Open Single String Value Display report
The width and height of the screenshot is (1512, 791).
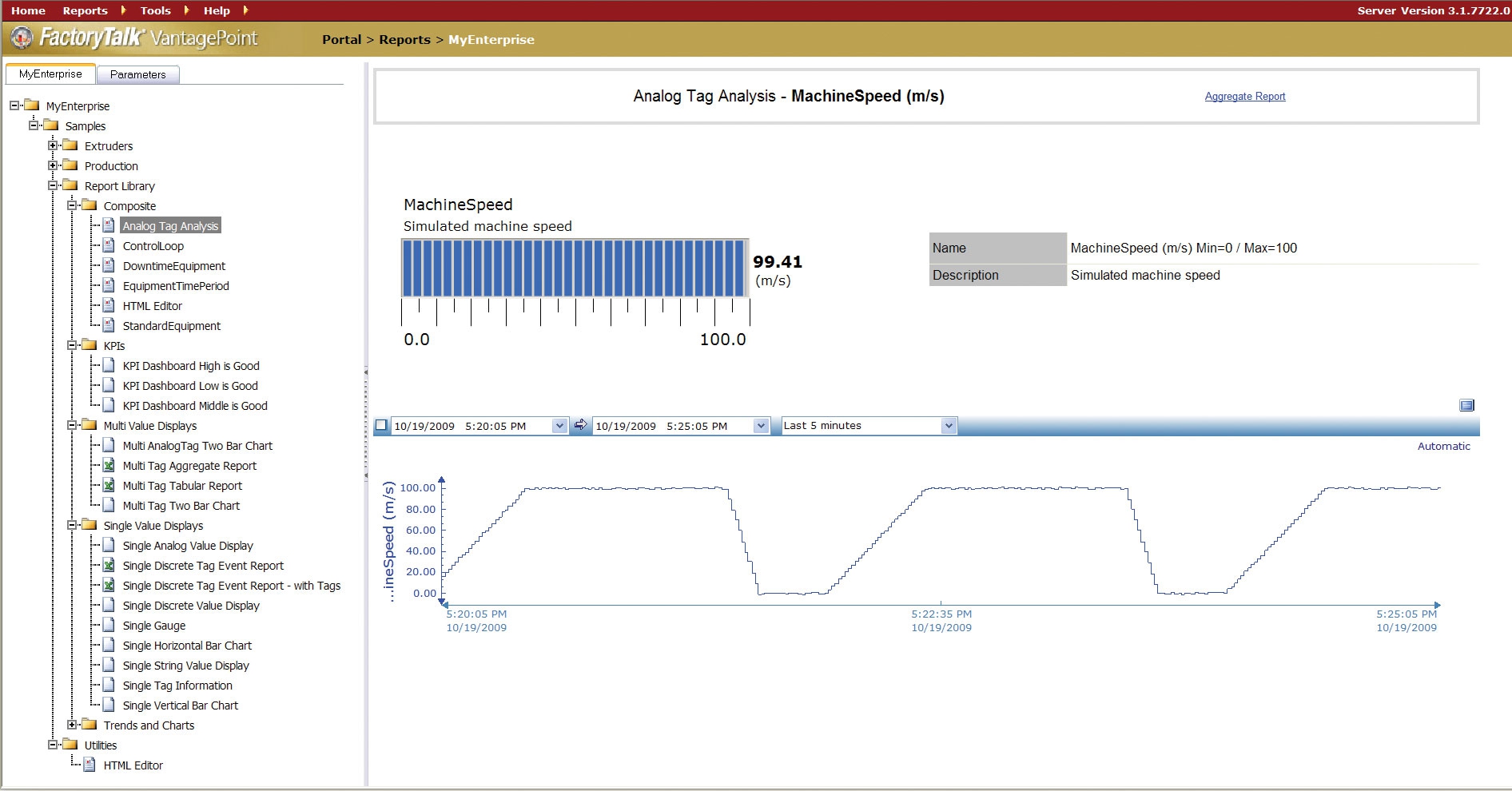[185, 666]
